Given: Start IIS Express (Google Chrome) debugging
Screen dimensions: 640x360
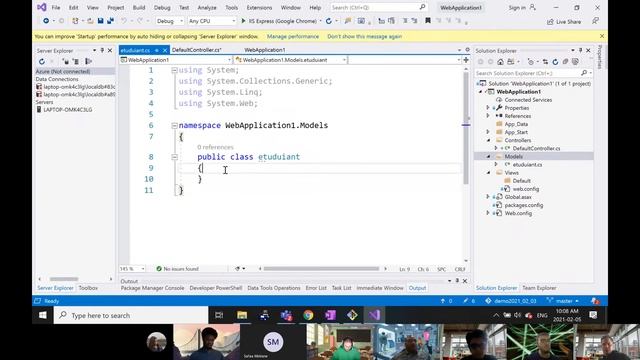Looking at the screenshot, I should [x=280, y=21].
